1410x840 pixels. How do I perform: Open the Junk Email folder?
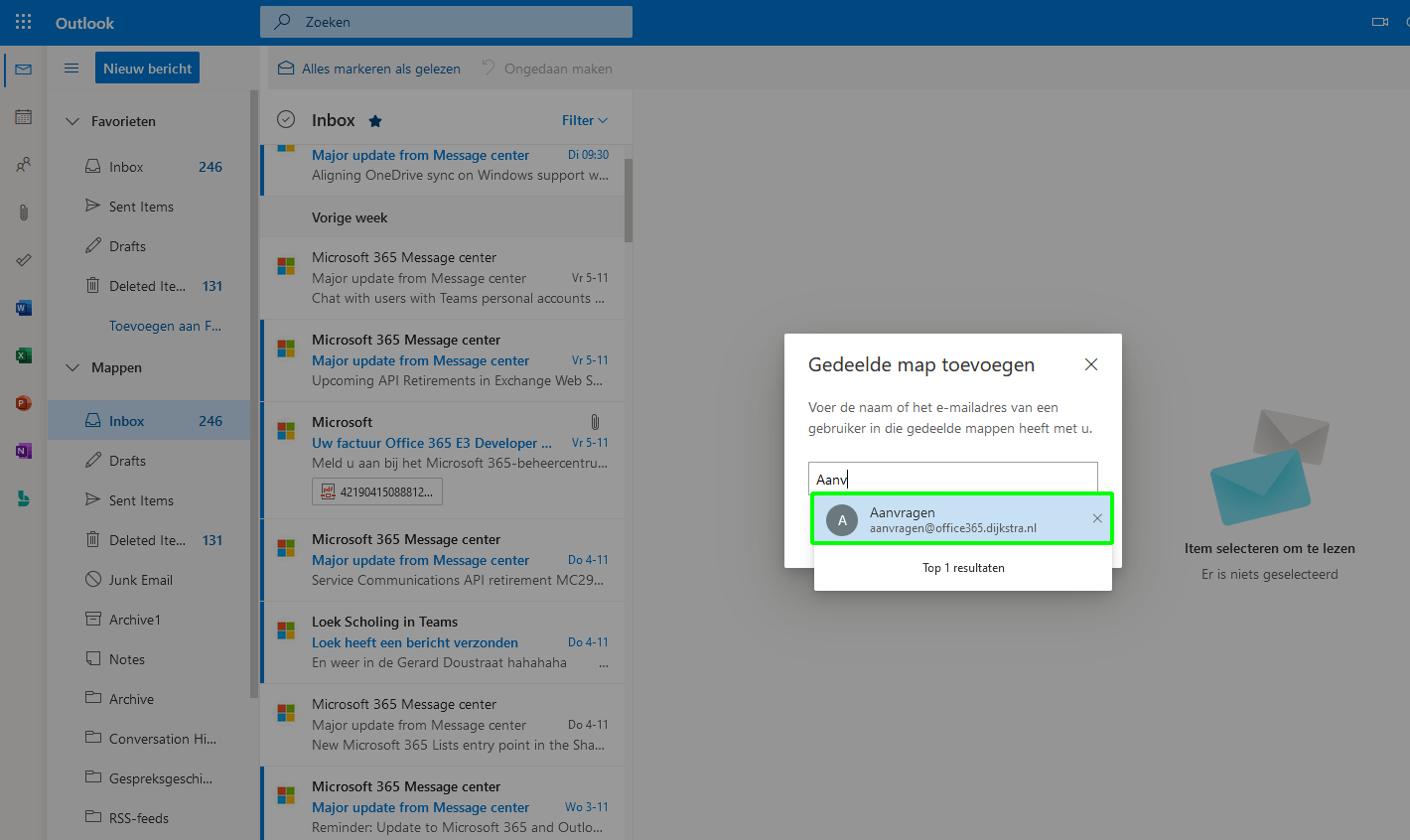click(x=150, y=580)
